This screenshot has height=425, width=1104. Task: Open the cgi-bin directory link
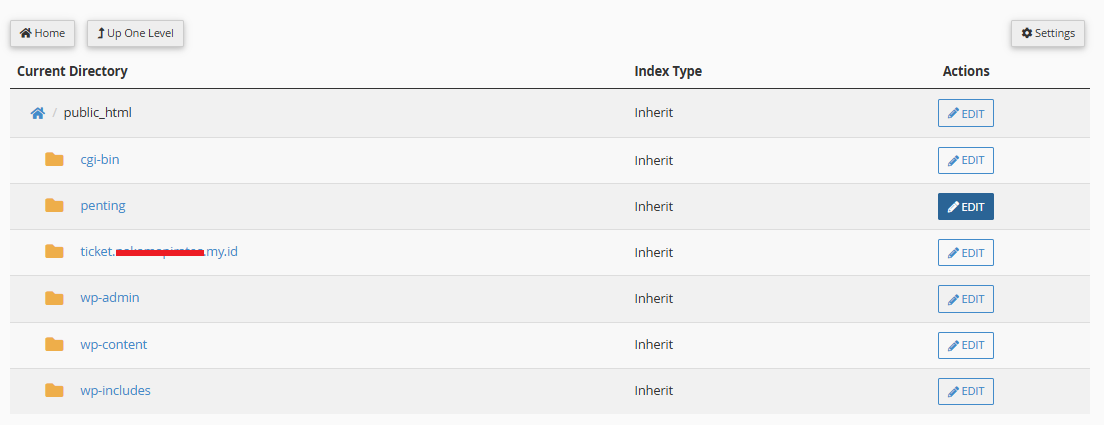(100, 159)
